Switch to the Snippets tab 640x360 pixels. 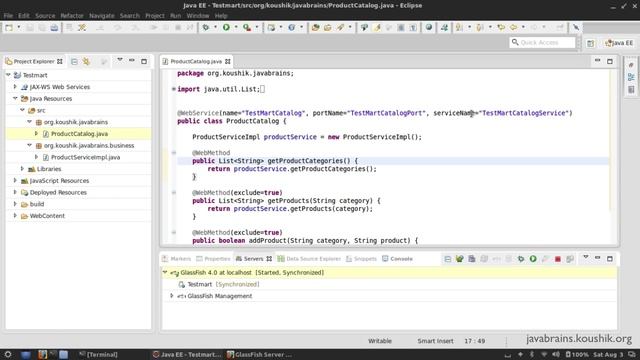coord(361,259)
